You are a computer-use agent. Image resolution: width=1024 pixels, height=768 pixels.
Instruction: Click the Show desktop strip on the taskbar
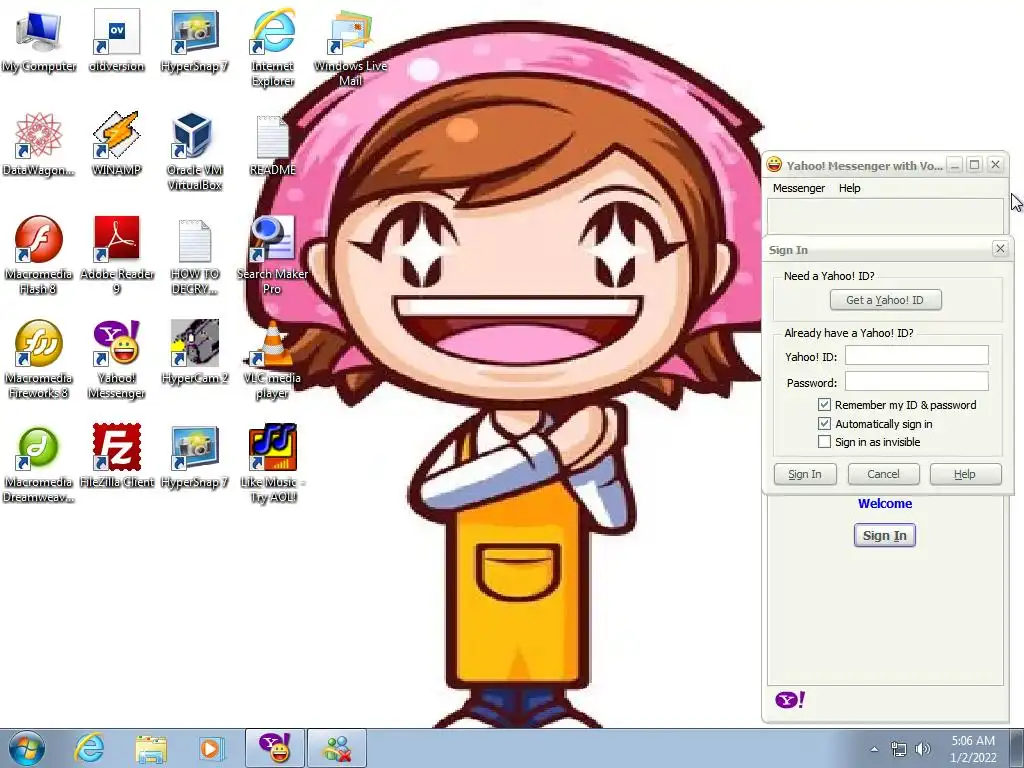(1017, 748)
